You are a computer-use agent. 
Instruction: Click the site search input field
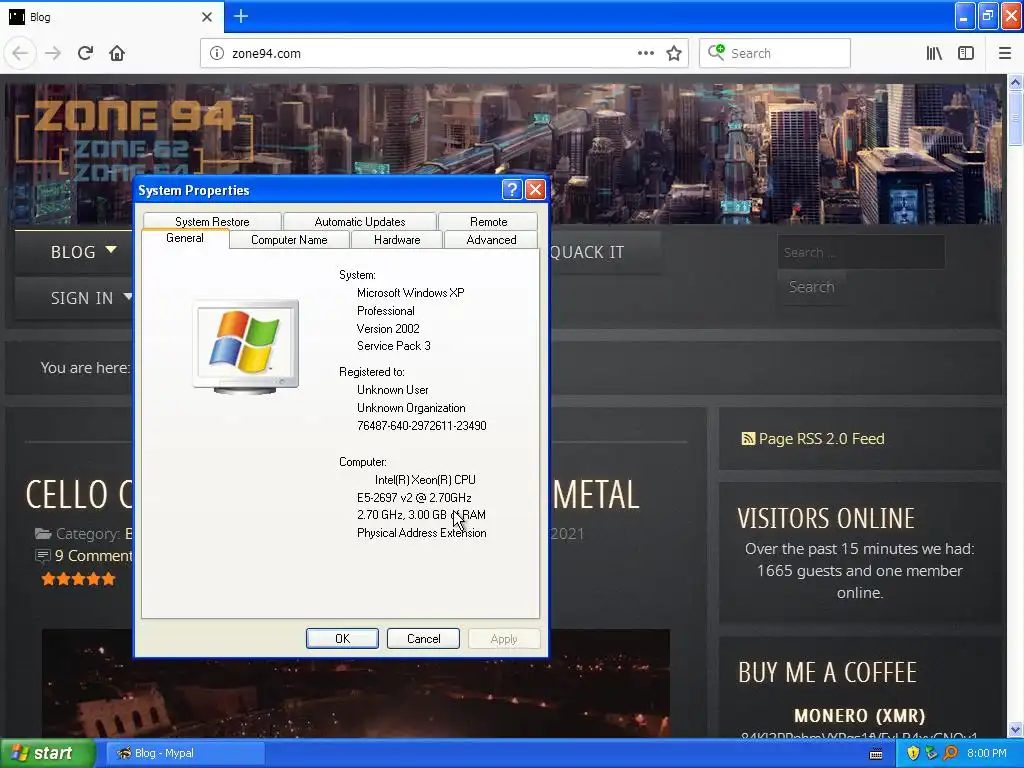click(861, 252)
